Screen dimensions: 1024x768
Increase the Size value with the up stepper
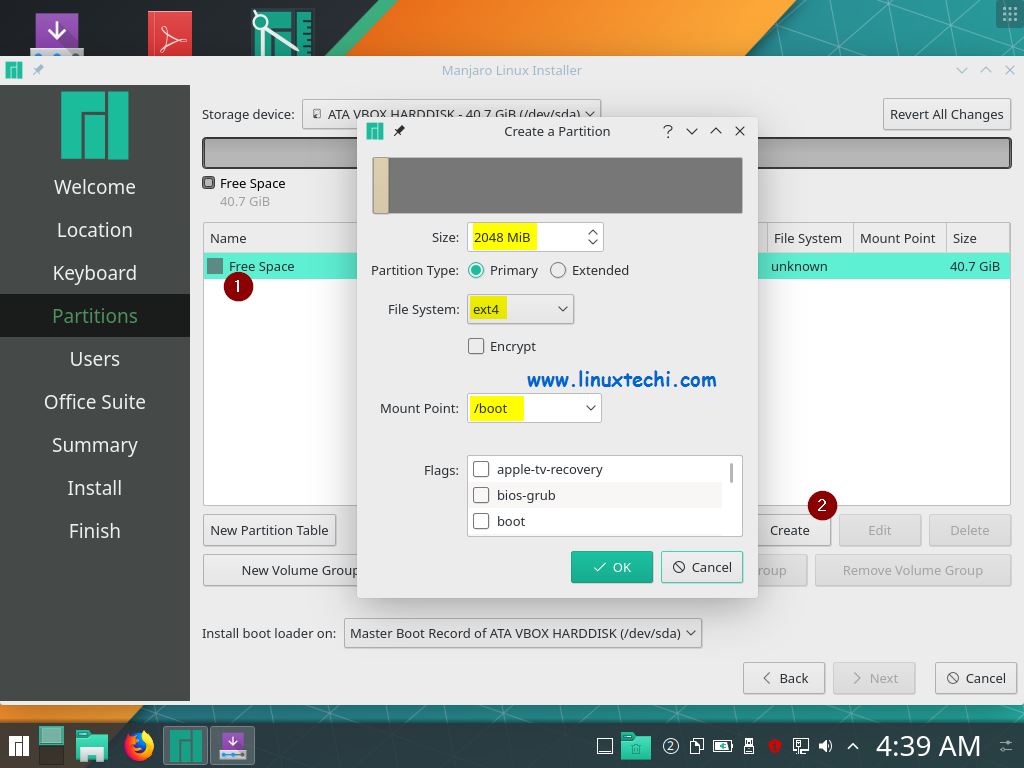592,231
